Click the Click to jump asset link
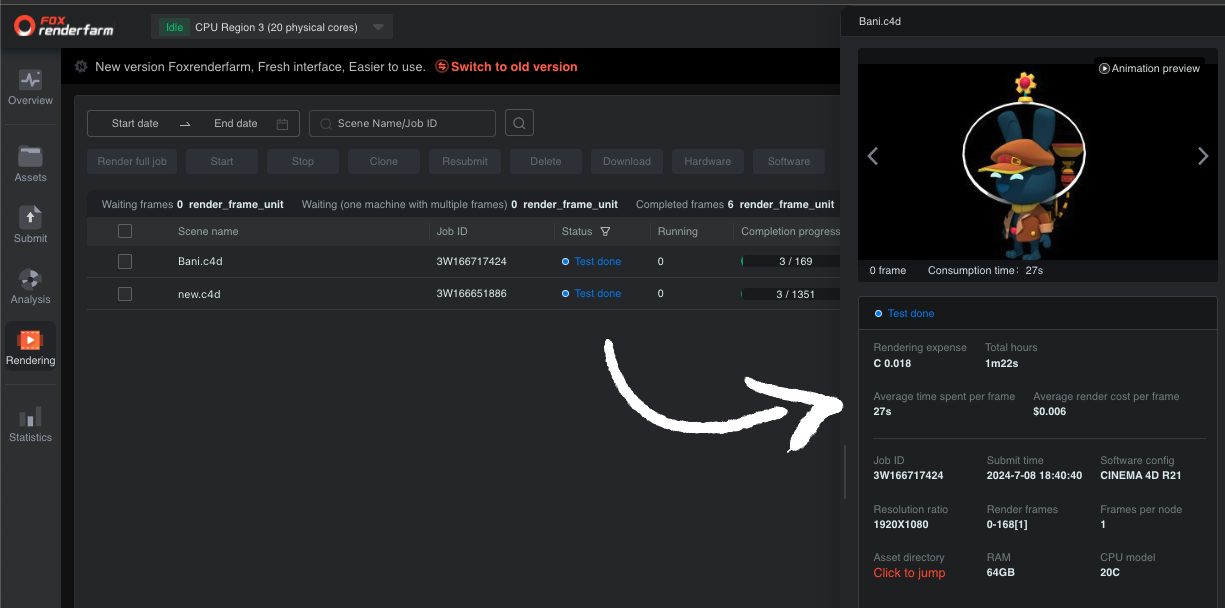This screenshot has width=1225, height=608. click(x=909, y=573)
